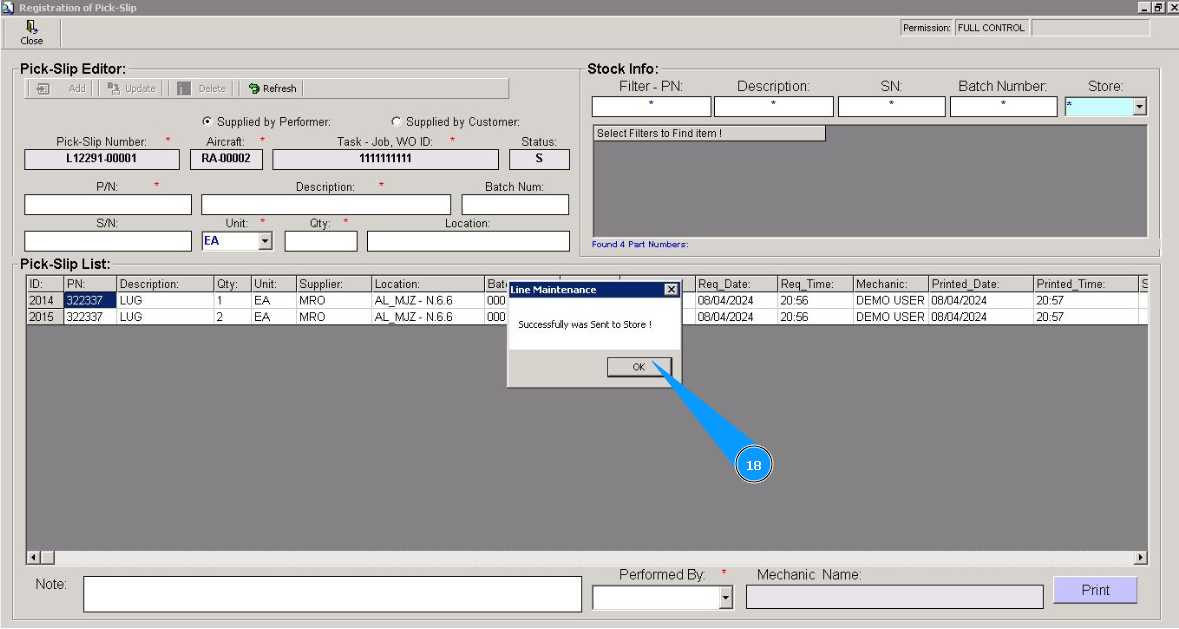Screen dimensions: 1179x629
Task: Restore the Registration of Pick-Slip window
Action: click(x=1159, y=7)
